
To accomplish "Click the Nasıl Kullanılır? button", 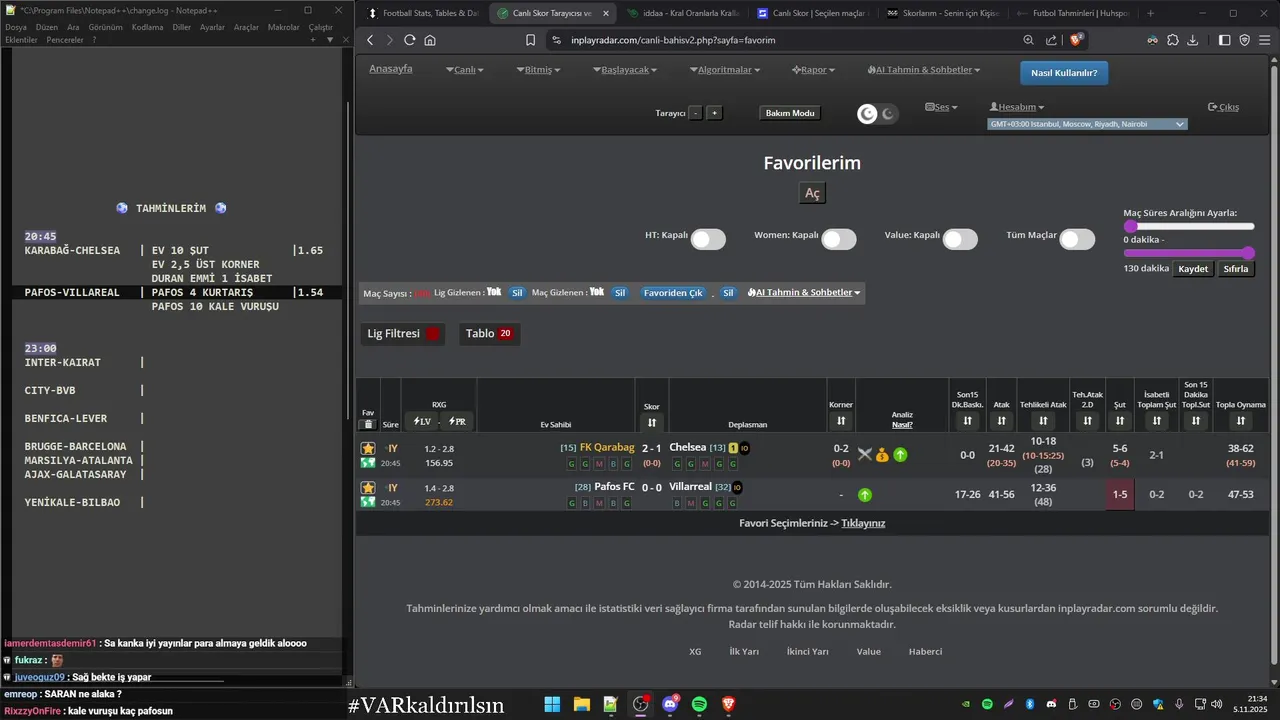I will [1064, 73].
